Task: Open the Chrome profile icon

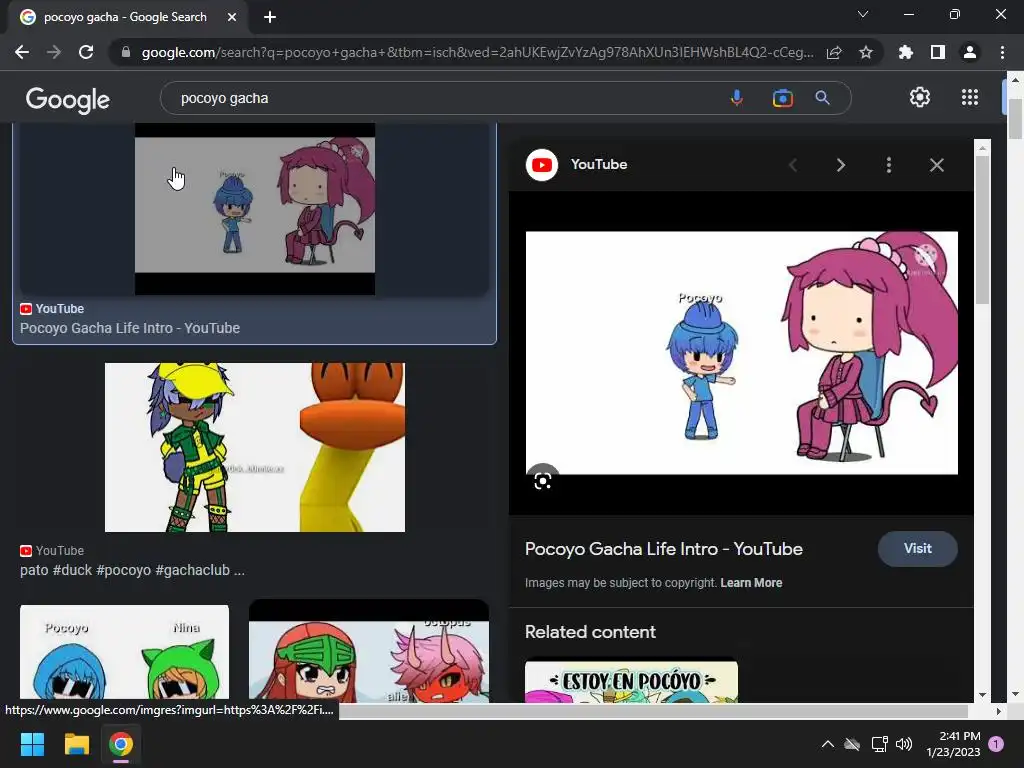Action: coord(970,52)
